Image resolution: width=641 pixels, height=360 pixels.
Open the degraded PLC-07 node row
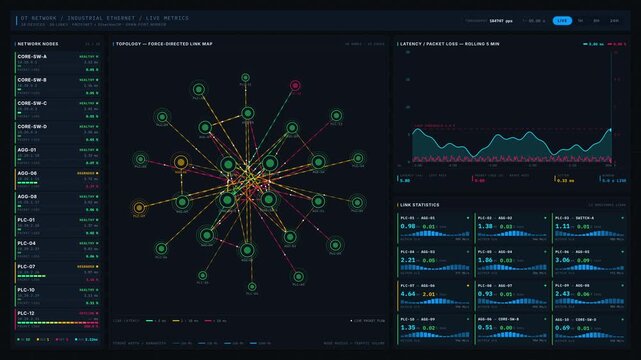point(57,272)
